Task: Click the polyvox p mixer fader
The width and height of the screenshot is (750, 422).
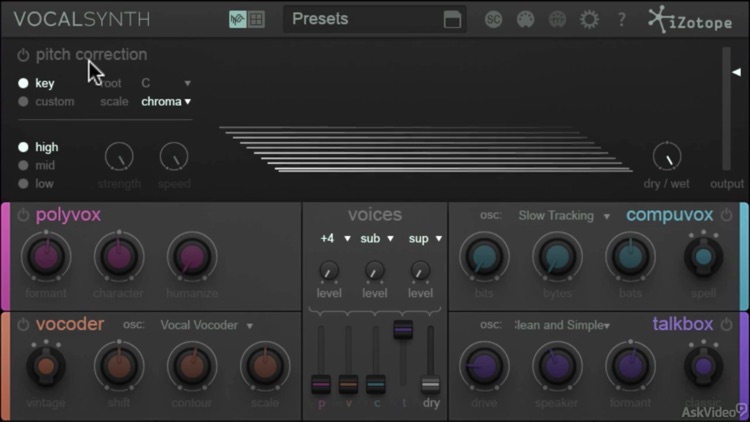Action: point(321,384)
